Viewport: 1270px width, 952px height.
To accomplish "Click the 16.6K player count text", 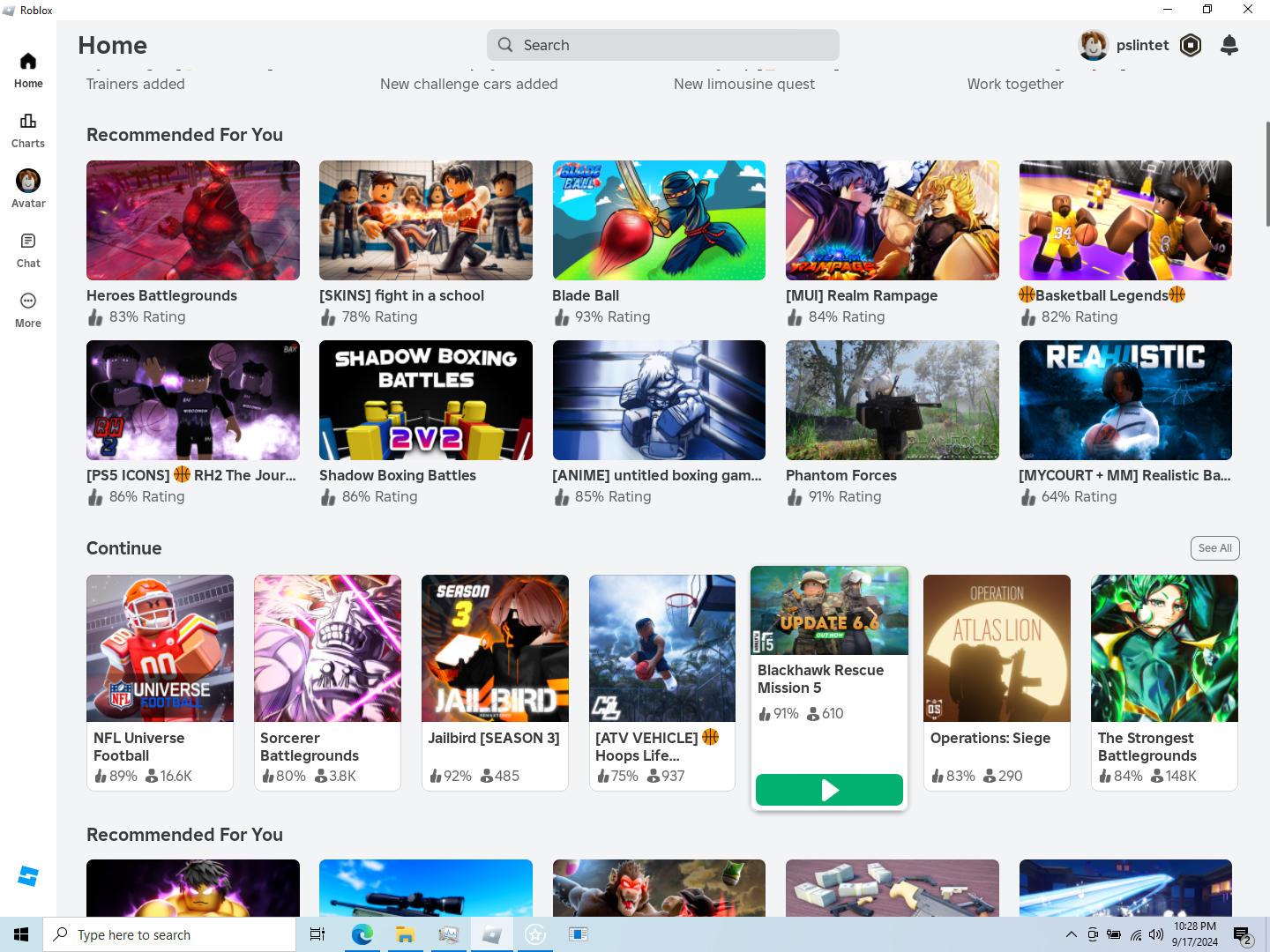I will (176, 776).
